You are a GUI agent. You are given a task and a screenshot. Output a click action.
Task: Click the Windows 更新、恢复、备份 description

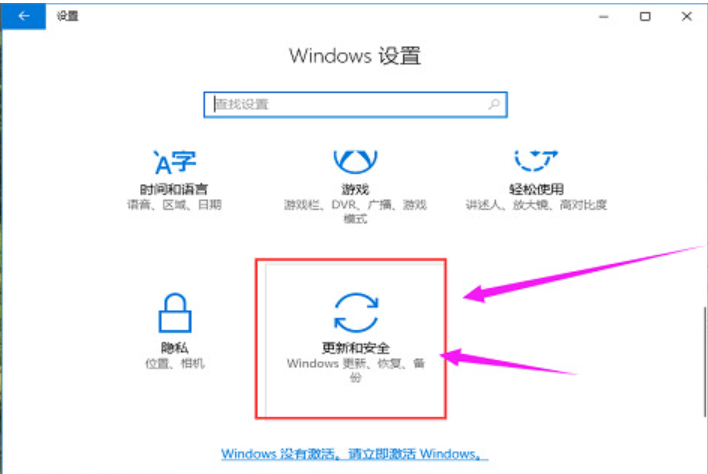click(x=356, y=370)
